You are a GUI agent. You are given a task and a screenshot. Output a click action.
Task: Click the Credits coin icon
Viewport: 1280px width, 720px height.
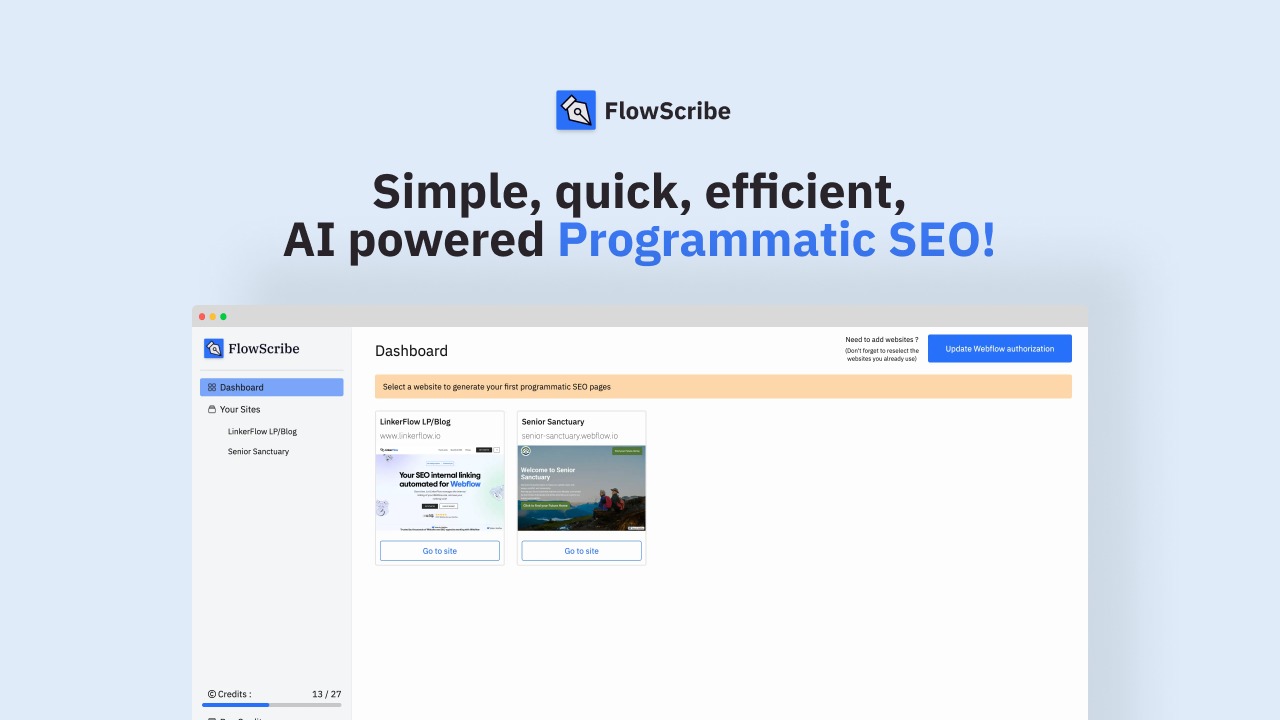[x=212, y=694]
